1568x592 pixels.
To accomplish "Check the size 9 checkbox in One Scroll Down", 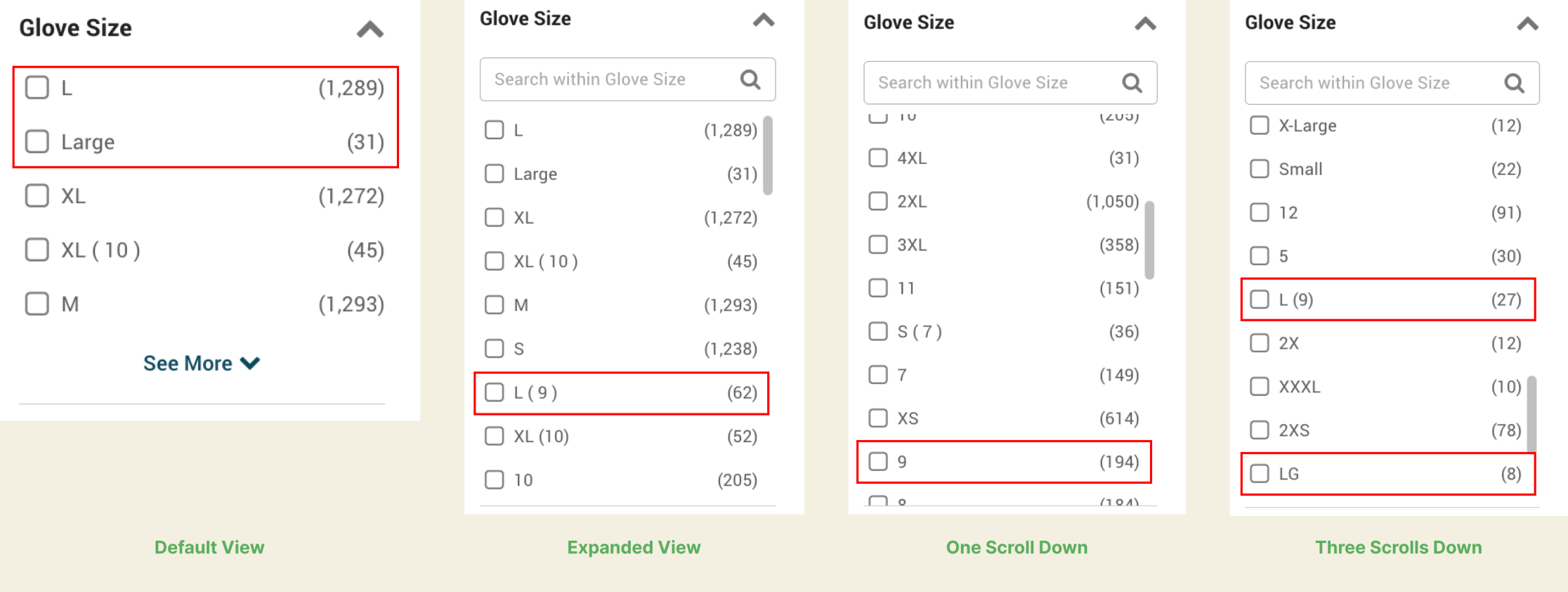I will point(878,462).
